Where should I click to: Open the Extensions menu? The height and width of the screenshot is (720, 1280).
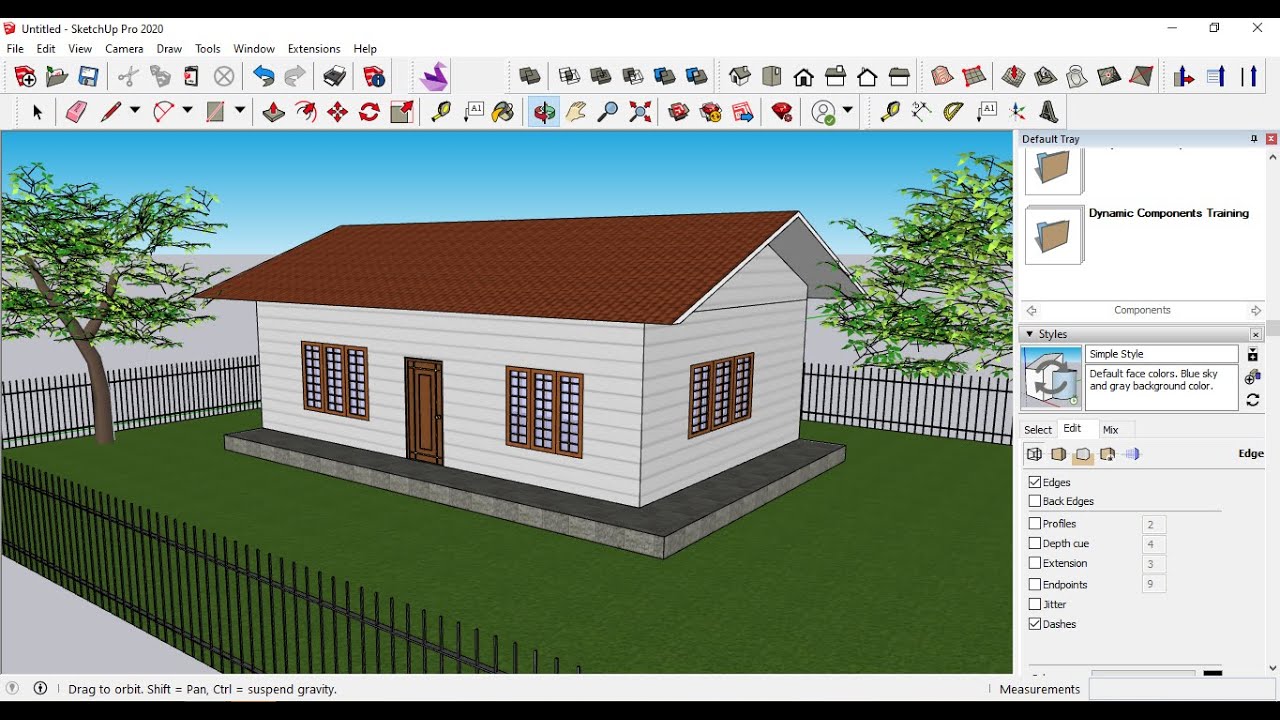pos(314,48)
